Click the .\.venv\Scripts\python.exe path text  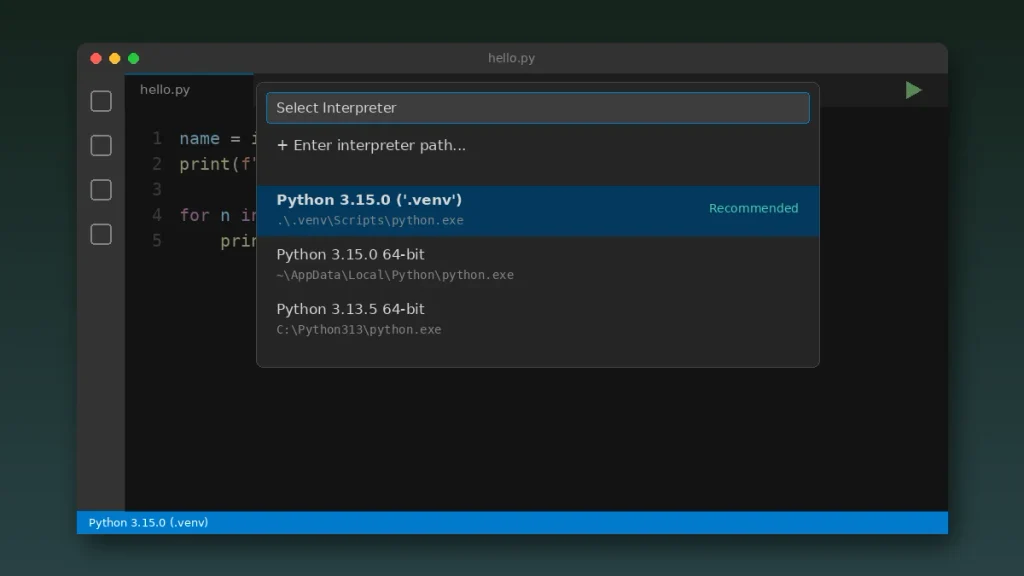pos(370,221)
